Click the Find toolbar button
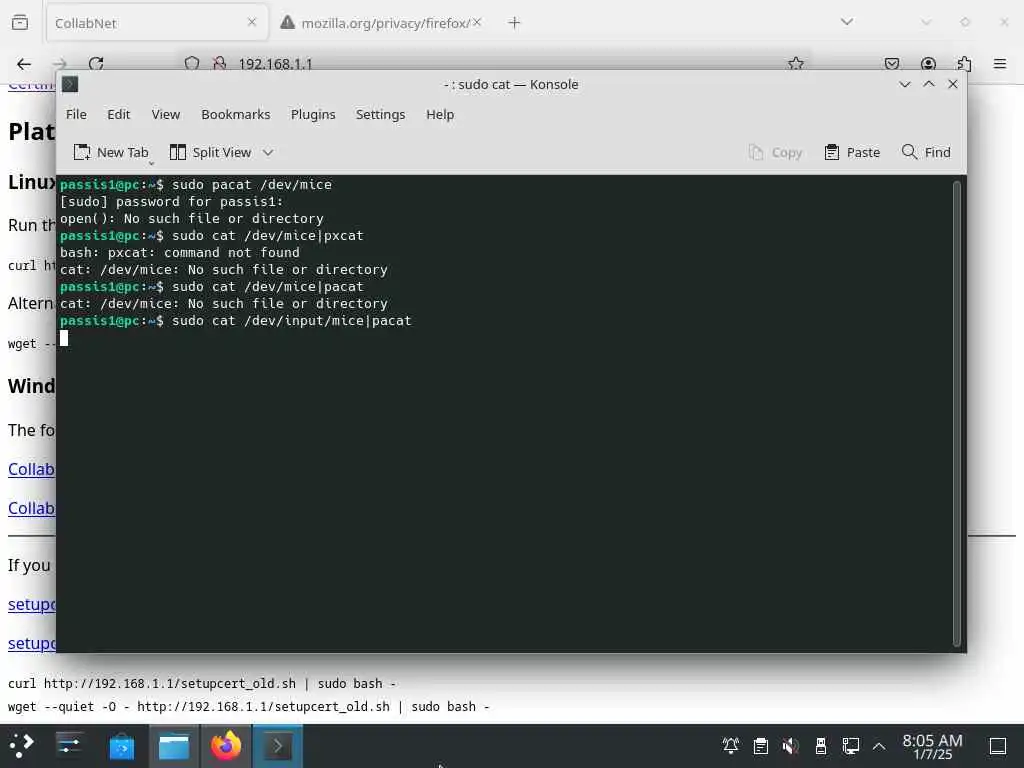1024x768 pixels. click(x=925, y=152)
